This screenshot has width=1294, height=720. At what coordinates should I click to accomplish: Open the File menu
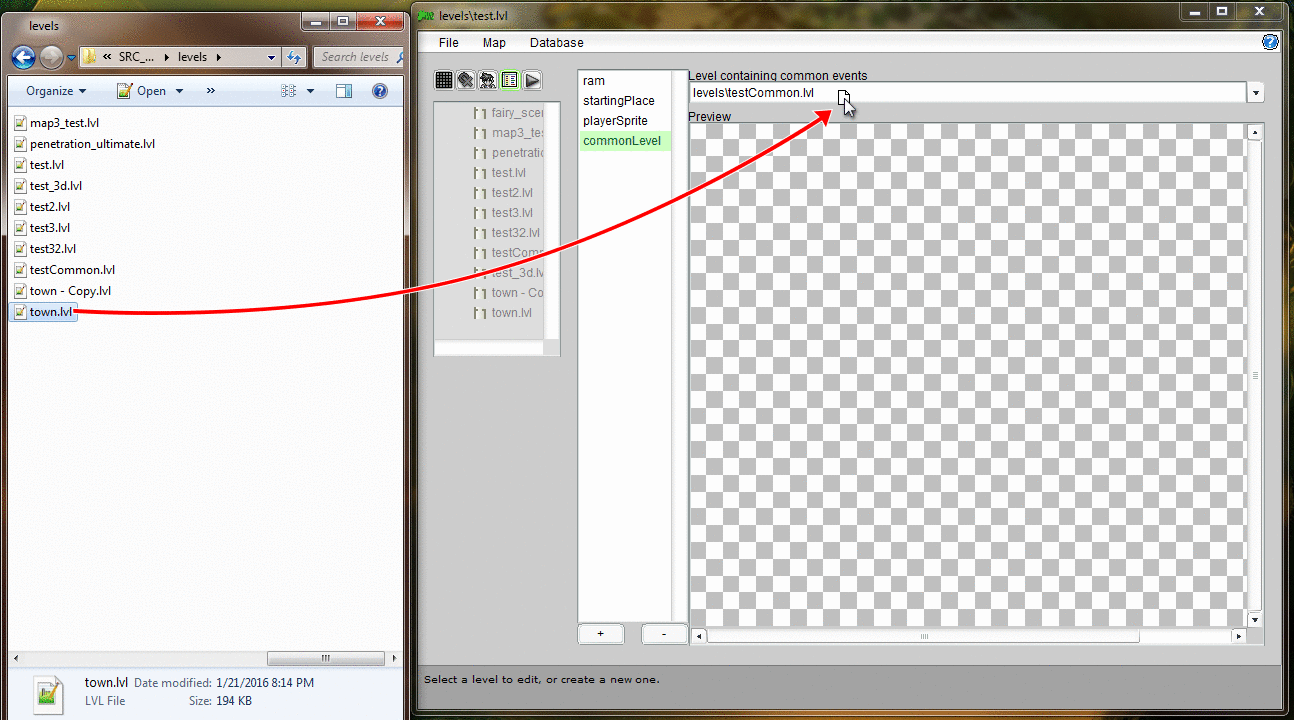[449, 43]
